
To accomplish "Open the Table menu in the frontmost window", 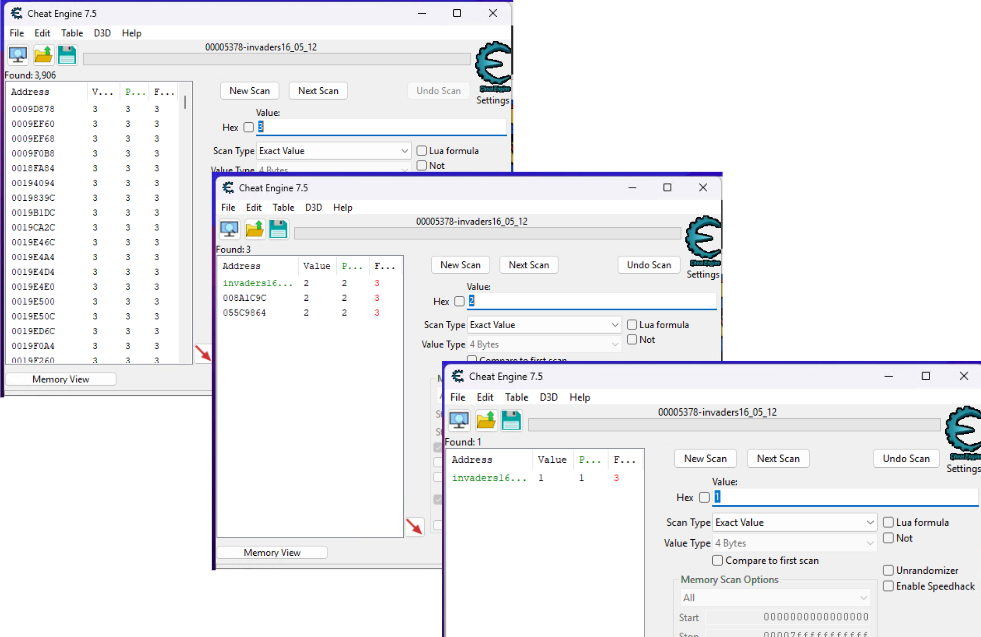I will click(516, 397).
